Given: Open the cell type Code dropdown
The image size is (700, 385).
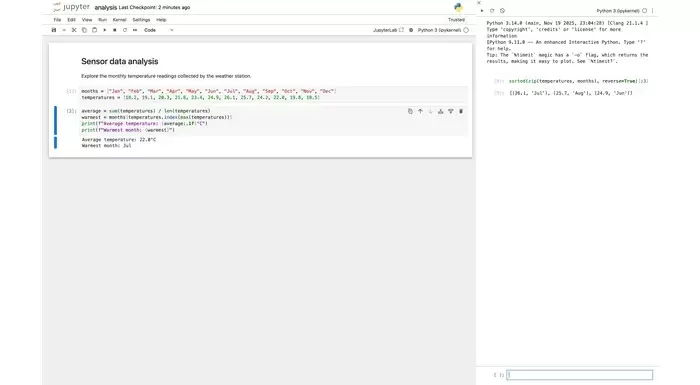Looking at the screenshot, I should pyautogui.click(x=158, y=30).
